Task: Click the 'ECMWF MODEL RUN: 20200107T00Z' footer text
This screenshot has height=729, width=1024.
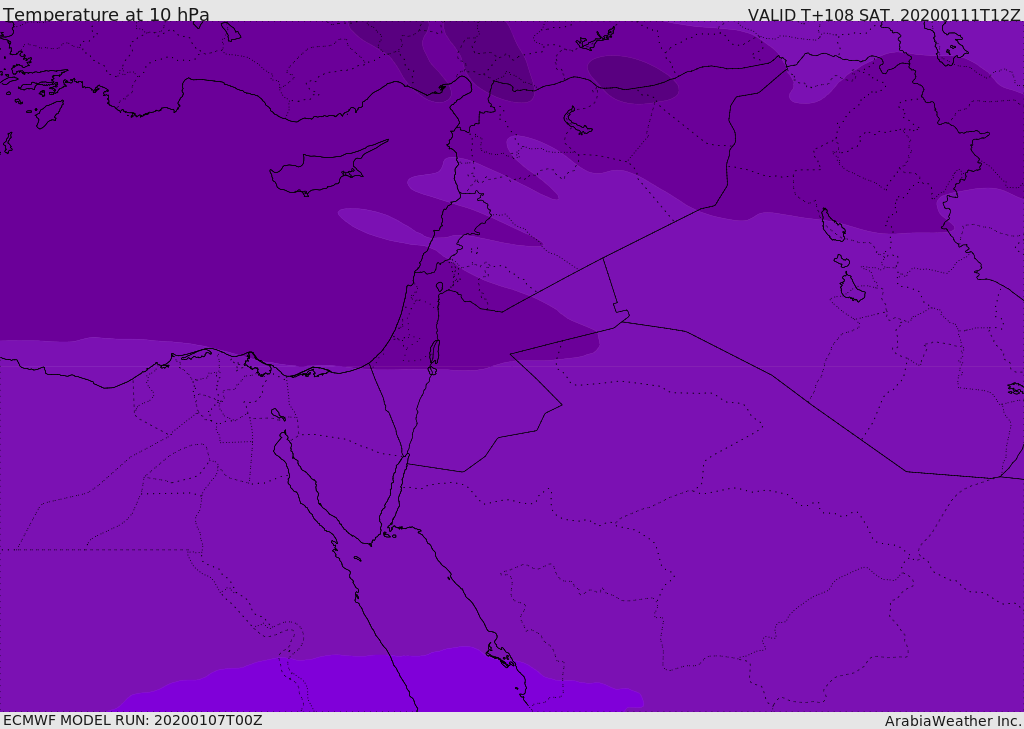Action: (x=133, y=720)
